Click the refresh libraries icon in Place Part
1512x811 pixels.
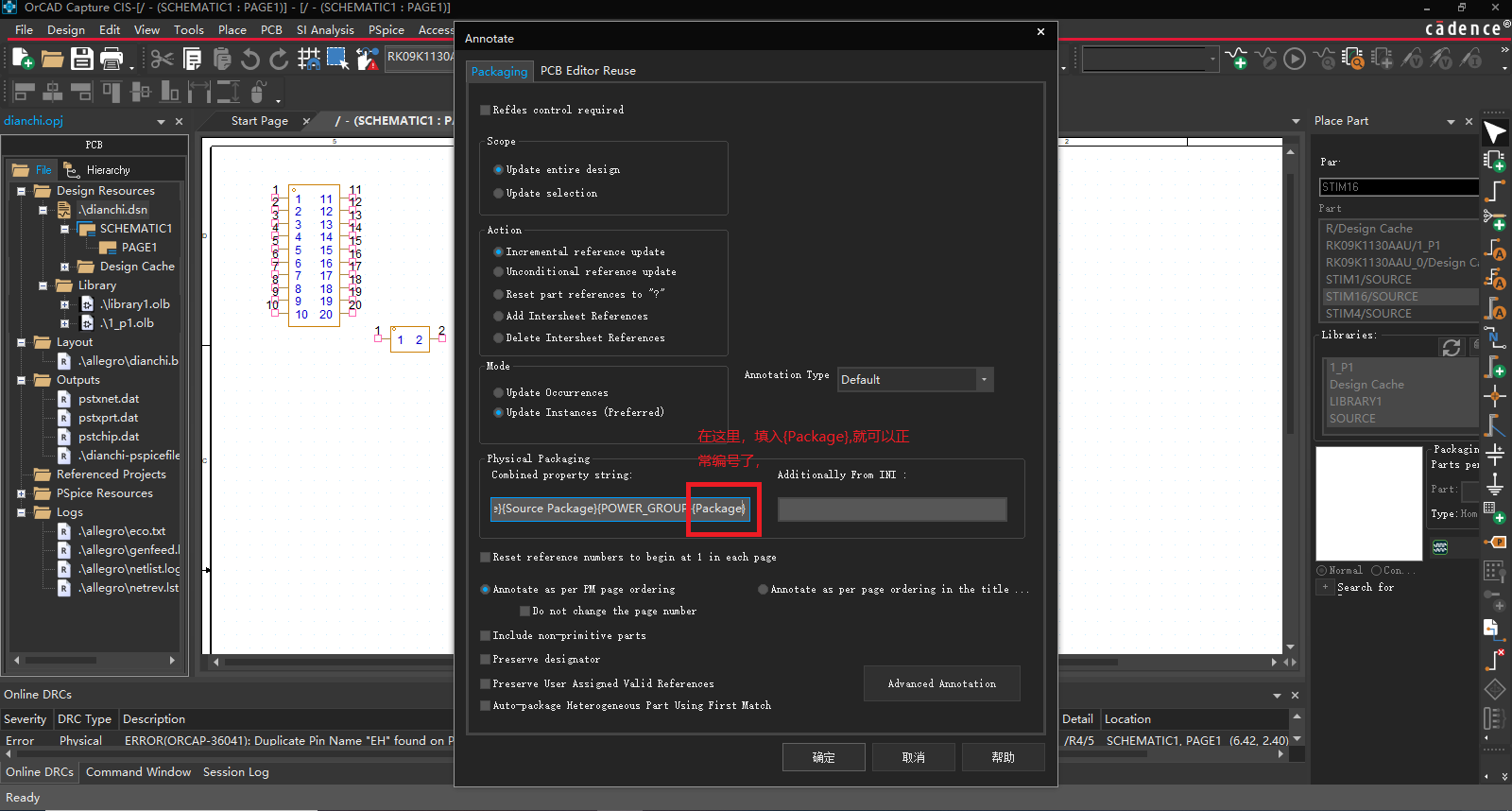1452,347
